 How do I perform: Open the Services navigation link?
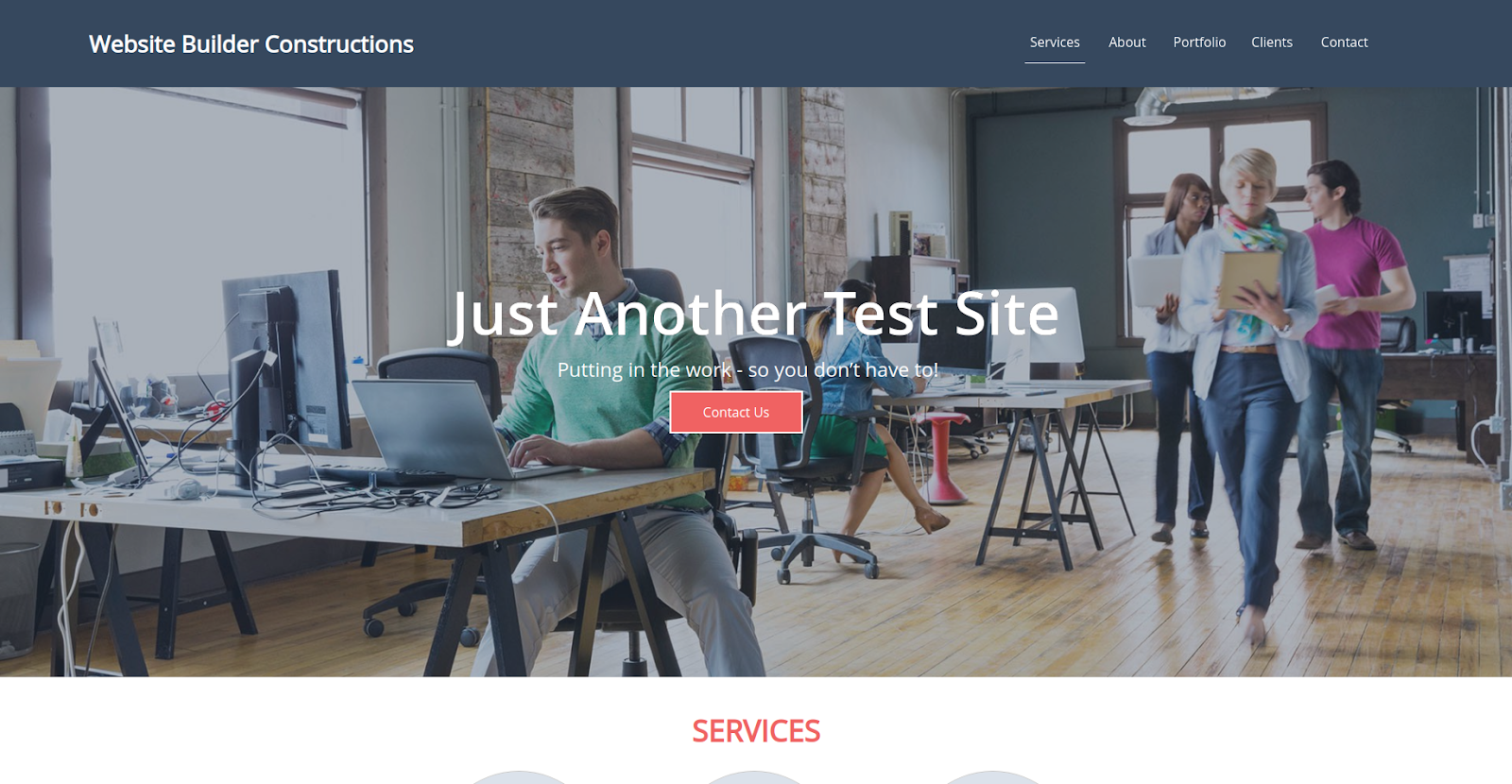(1055, 43)
